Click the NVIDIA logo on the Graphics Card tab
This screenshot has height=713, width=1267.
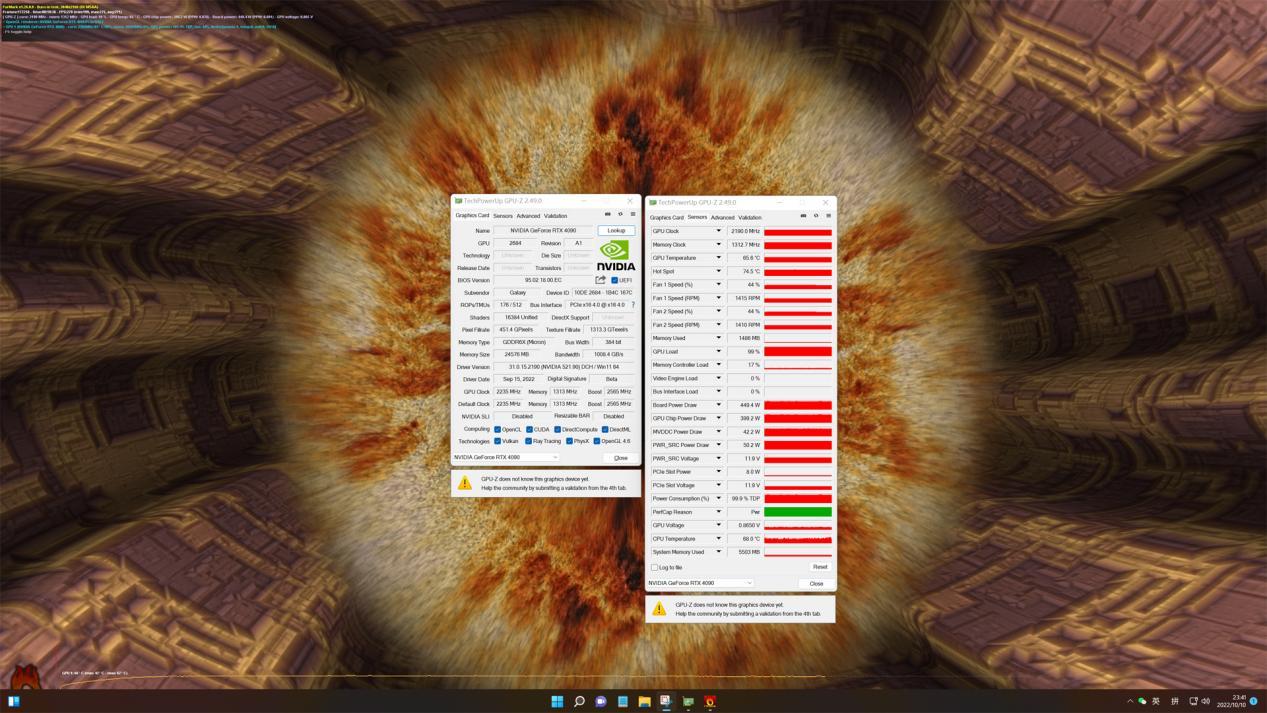pyautogui.click(x=614, y=257)
